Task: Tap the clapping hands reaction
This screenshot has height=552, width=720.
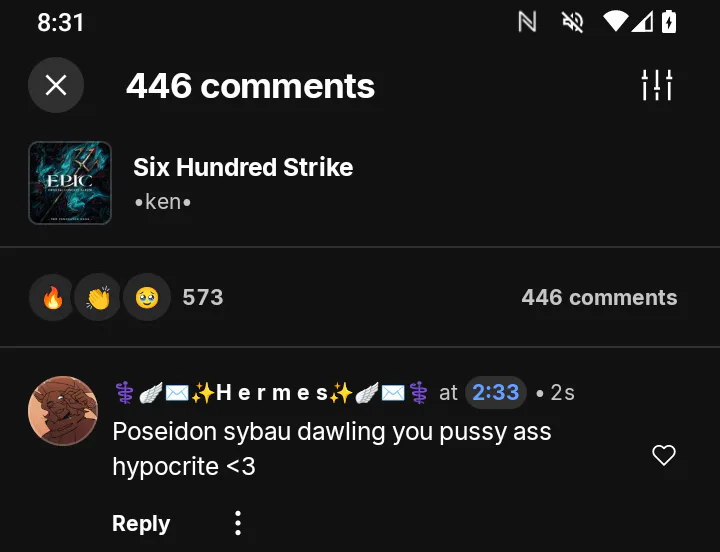Action: [98, 297]
